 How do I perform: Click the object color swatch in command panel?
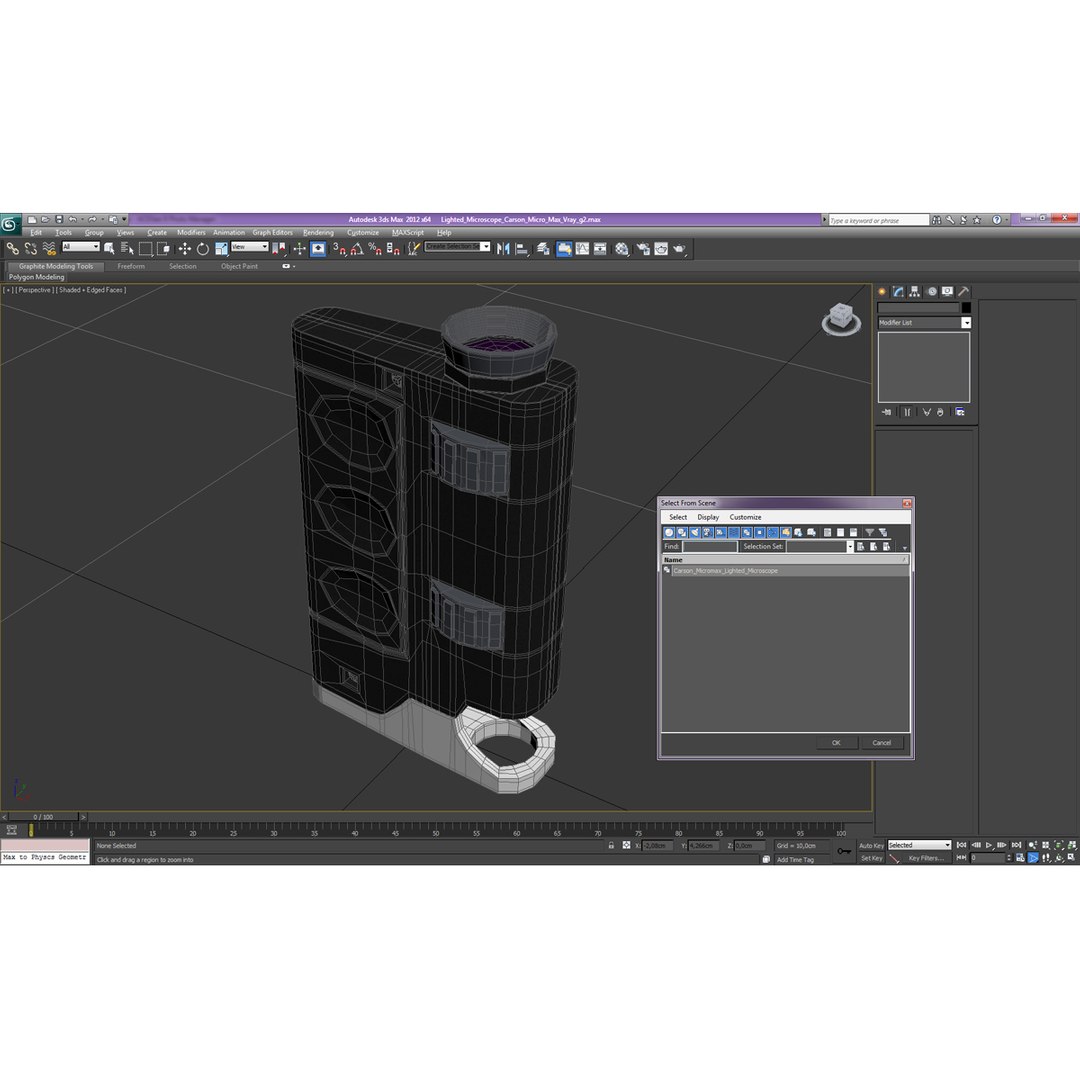click(x=966, y=308)
